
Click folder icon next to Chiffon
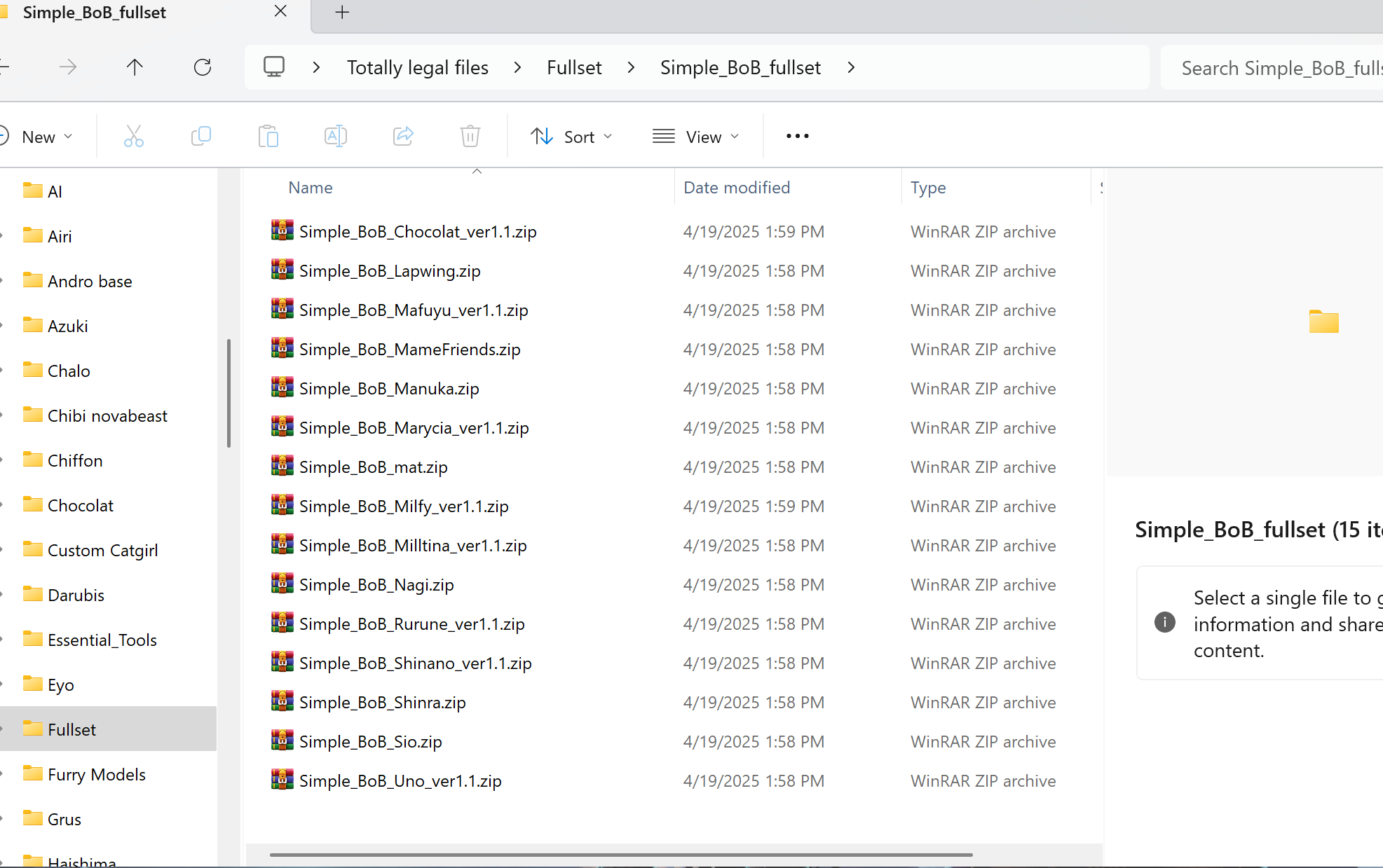tap(33, 459)
